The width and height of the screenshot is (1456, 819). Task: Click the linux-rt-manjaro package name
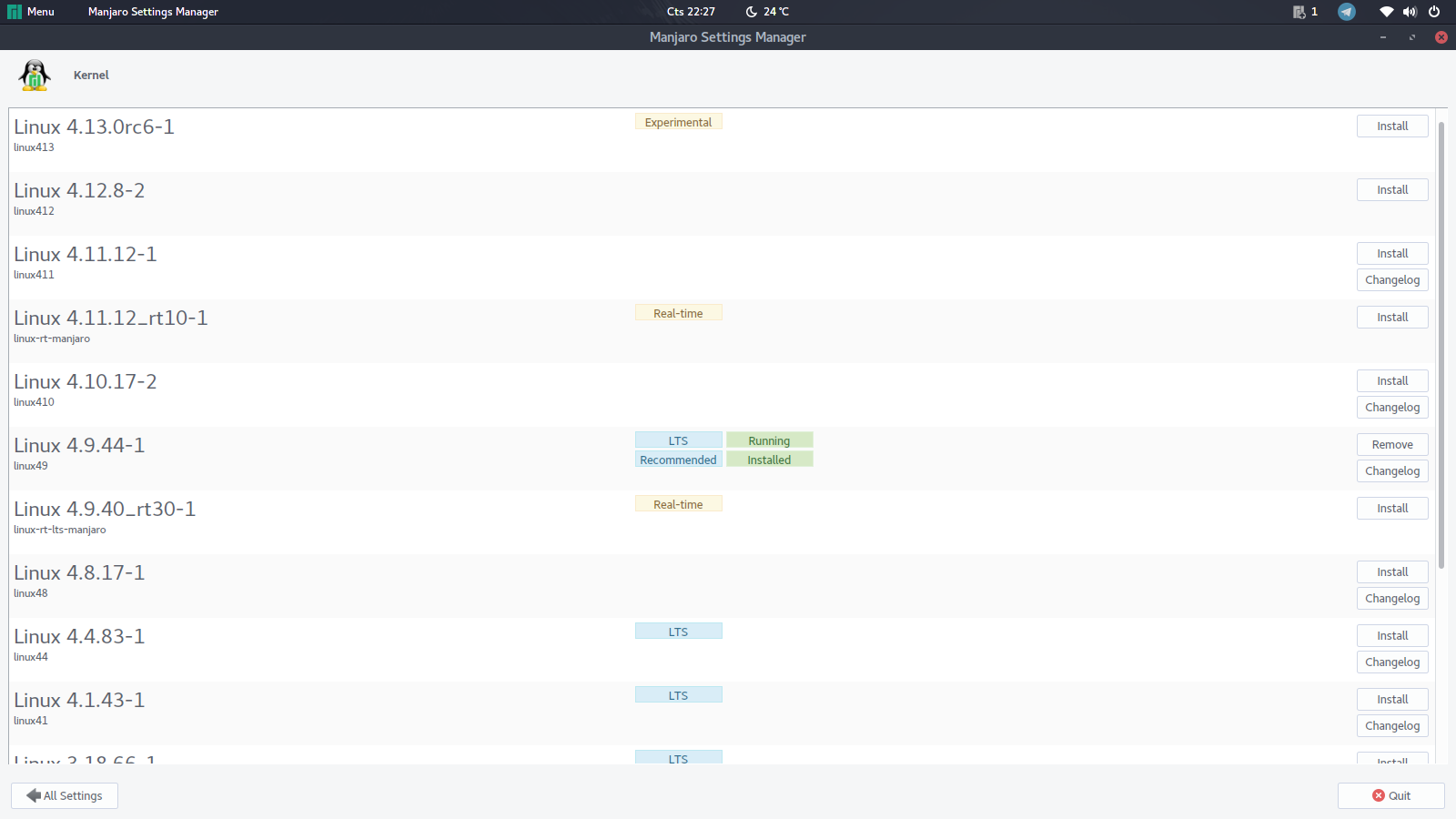[x=52, y=339]
